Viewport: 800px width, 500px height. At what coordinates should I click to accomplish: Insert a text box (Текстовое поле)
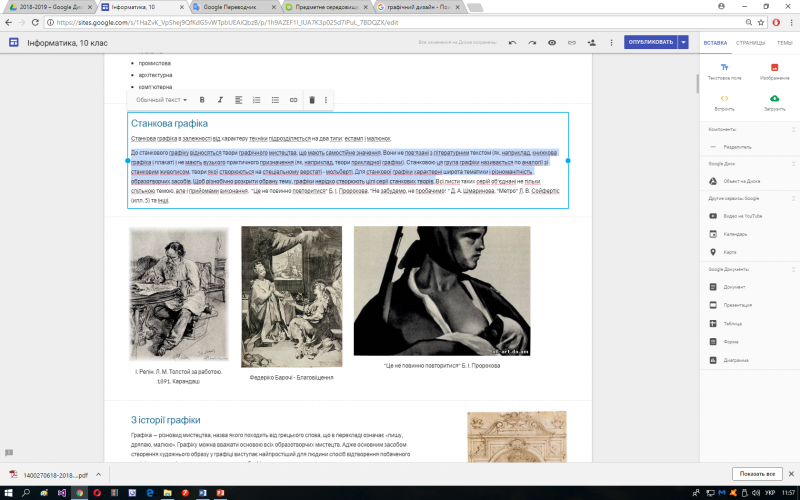pos(724,71)
